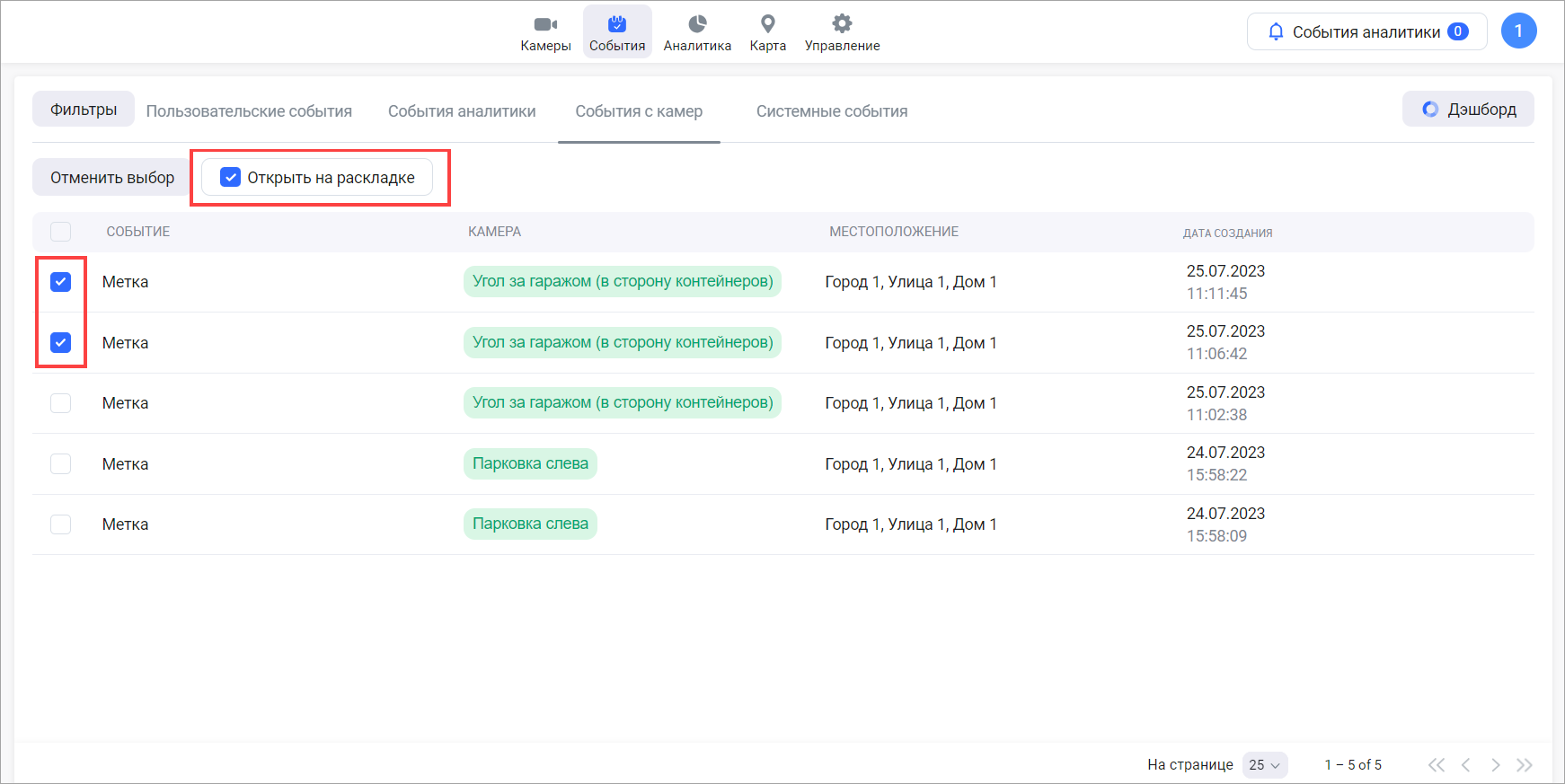Open the Cameras section icon

[x=545, y=24]
